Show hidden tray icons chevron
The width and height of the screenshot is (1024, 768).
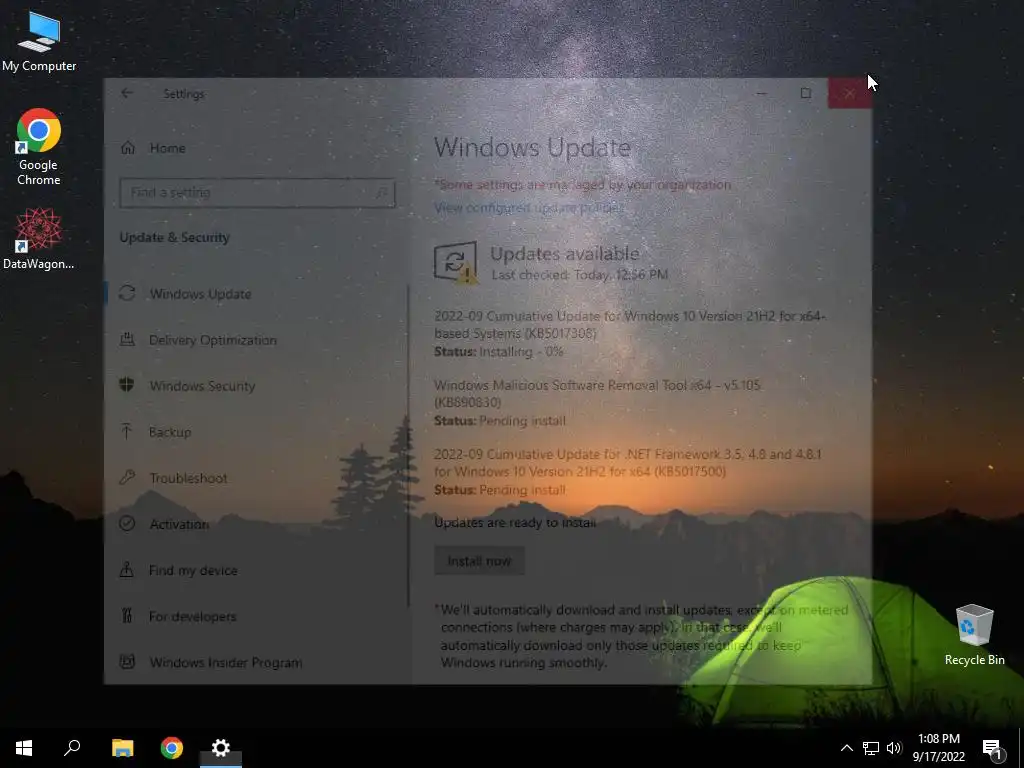pos(846,748)
